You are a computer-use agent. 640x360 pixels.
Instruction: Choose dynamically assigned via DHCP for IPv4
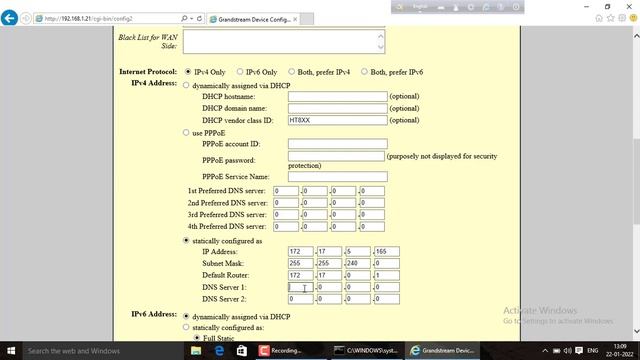[x=186, y=85]
